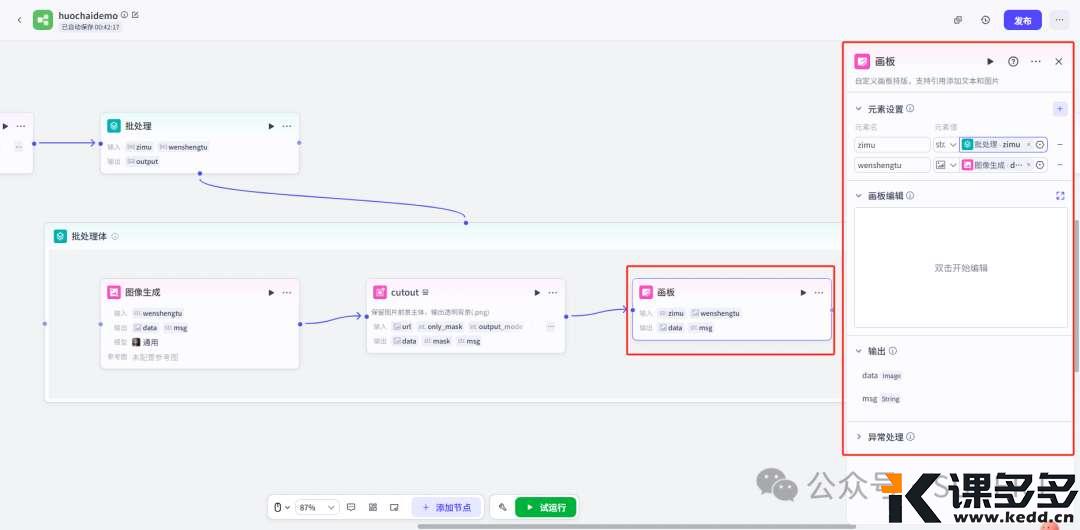Expand the 异常处理 section

click(858, 437)
